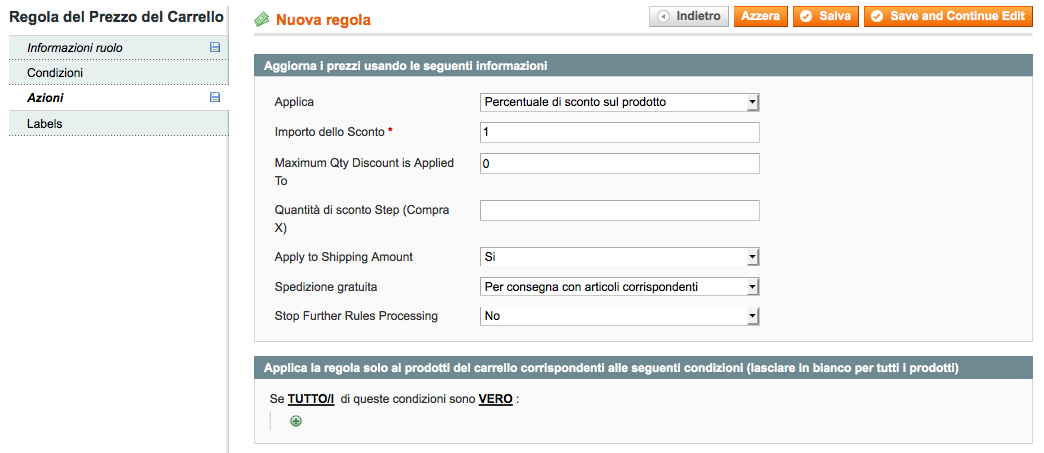The width and height of the screenshot is (1044, 453).
Task: Click the Quantità di sconto Step field
Action: (x=619, y=210)
